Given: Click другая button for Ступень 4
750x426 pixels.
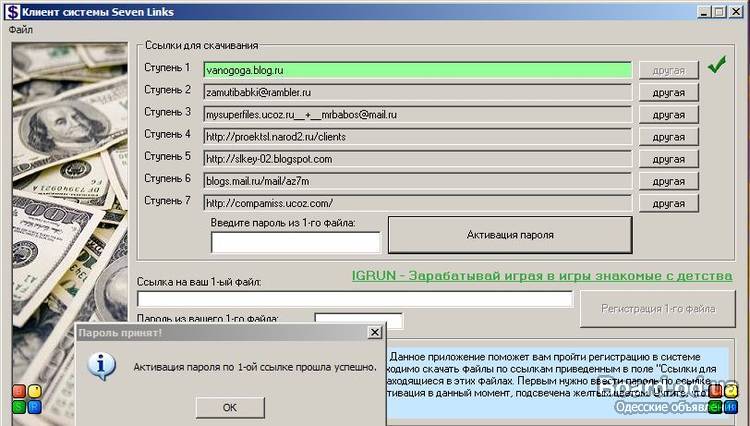Looking at the screenshot, I should [668, 136].
